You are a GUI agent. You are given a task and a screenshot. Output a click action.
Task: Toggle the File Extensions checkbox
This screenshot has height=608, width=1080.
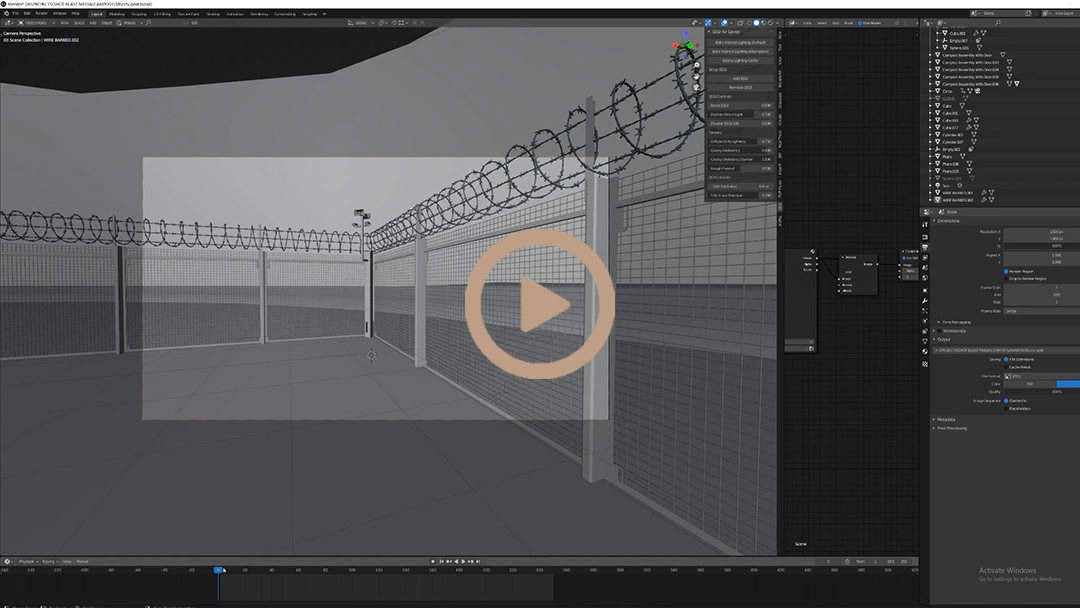[x=1006, y=359]
